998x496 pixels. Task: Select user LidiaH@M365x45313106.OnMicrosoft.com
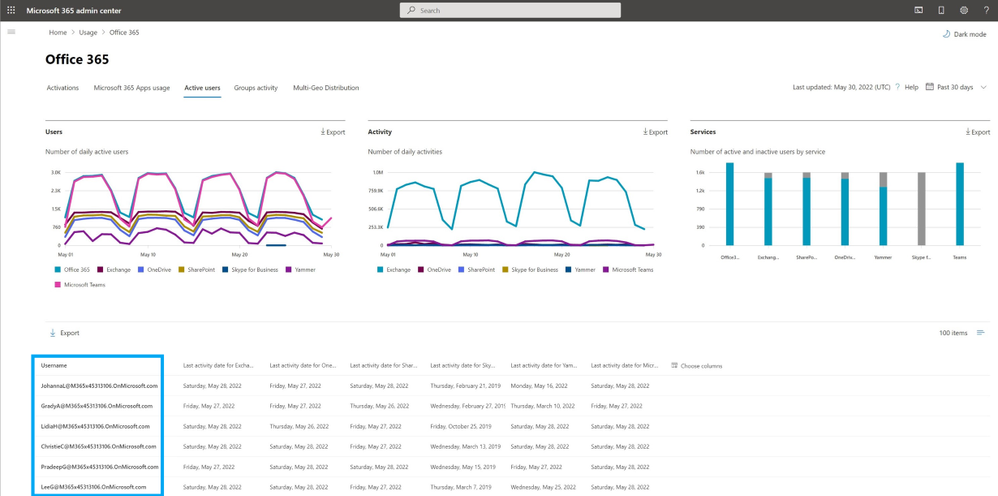point(95,427)
